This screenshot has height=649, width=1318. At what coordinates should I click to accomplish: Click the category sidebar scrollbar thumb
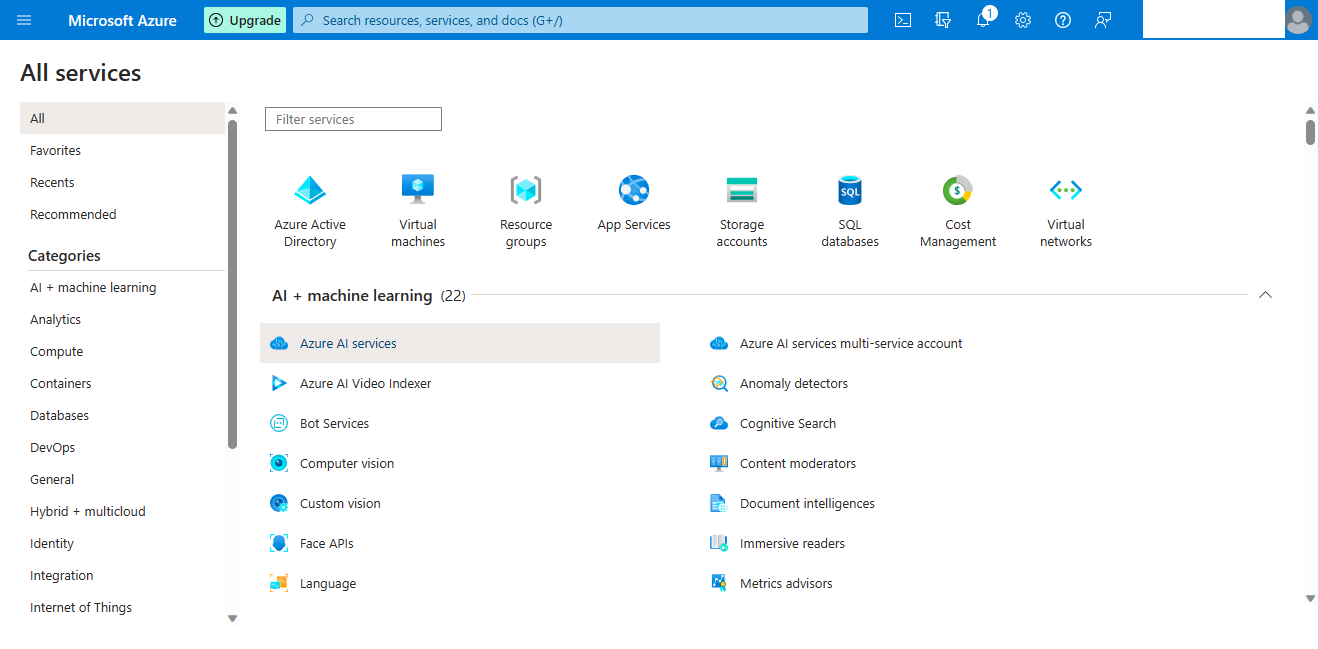point(233,285)
